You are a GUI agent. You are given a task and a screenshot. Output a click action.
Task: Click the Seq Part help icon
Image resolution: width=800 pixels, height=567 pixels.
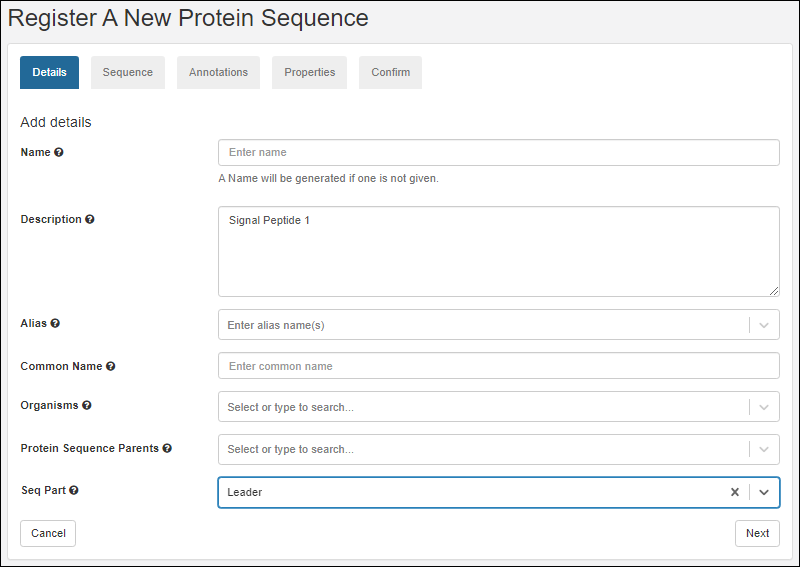pos(74,491)
